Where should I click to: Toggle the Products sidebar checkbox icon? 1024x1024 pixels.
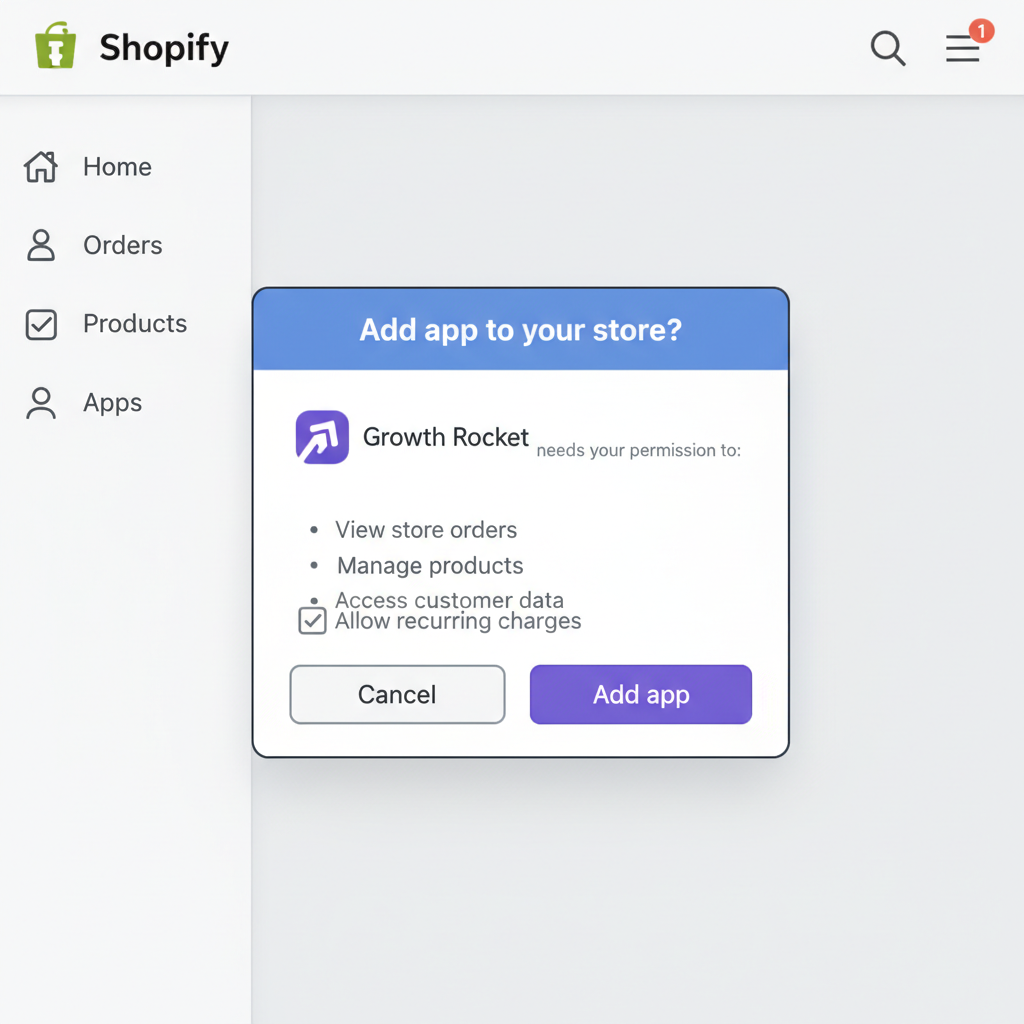pos(41,324)
